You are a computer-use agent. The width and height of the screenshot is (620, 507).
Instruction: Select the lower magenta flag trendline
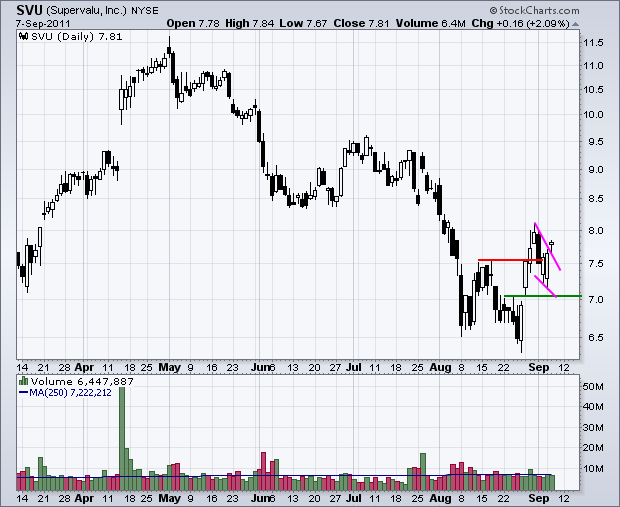coord(545,286)
